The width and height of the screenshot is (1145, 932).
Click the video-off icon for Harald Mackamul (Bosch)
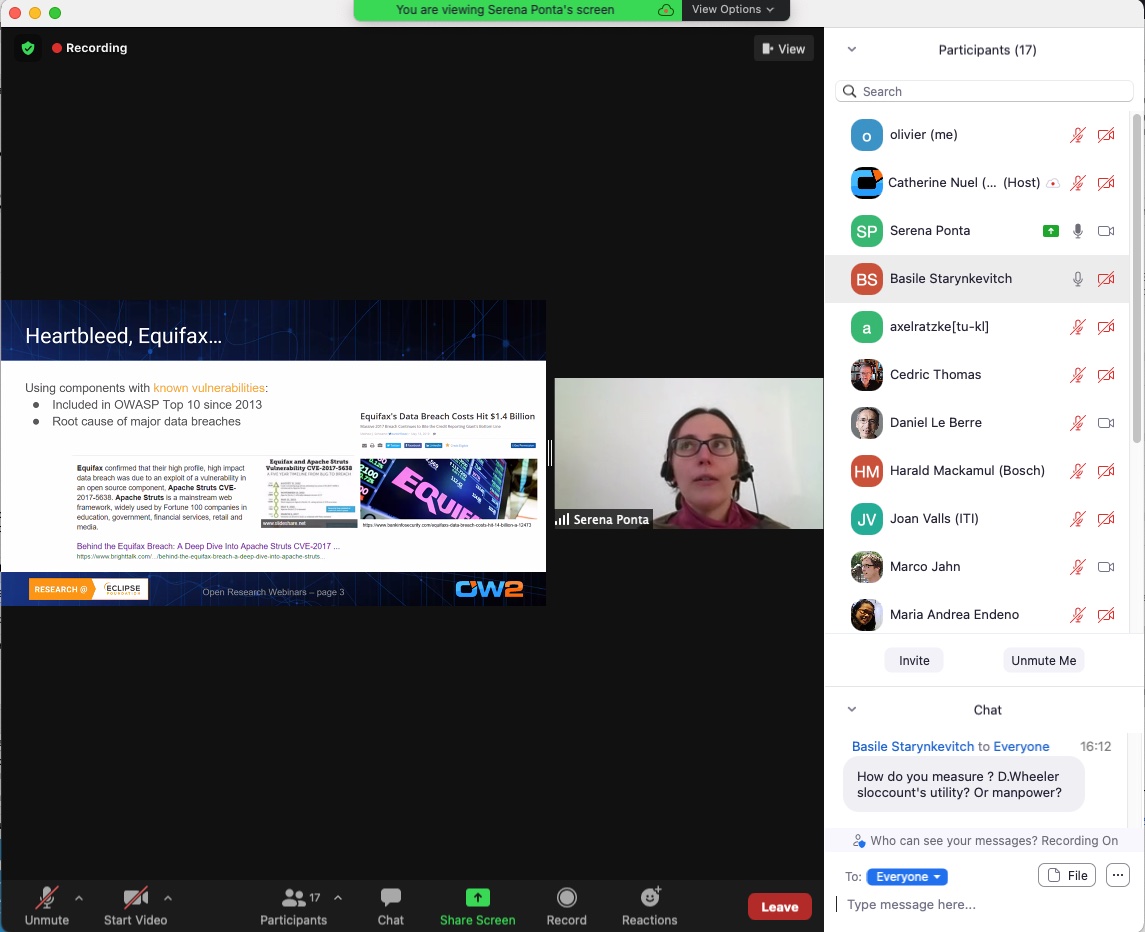[x=1106, y=471]
